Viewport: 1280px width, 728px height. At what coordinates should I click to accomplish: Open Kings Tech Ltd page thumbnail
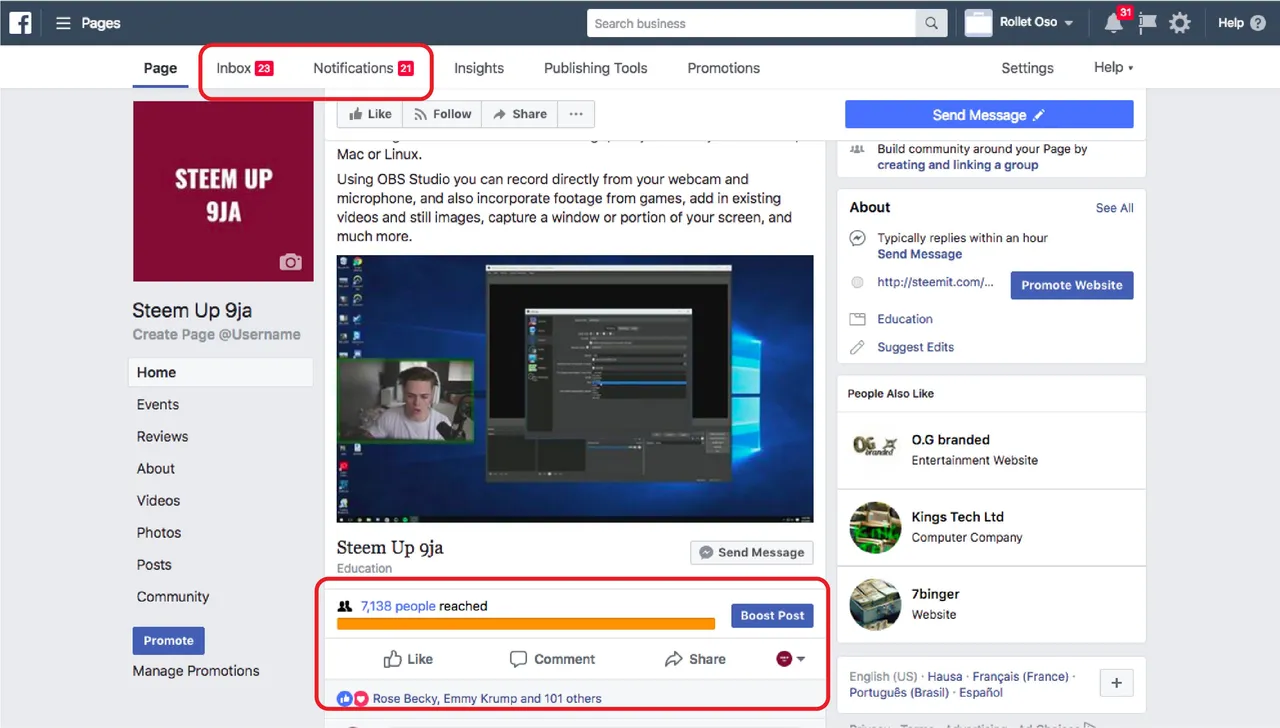[875, 527]
